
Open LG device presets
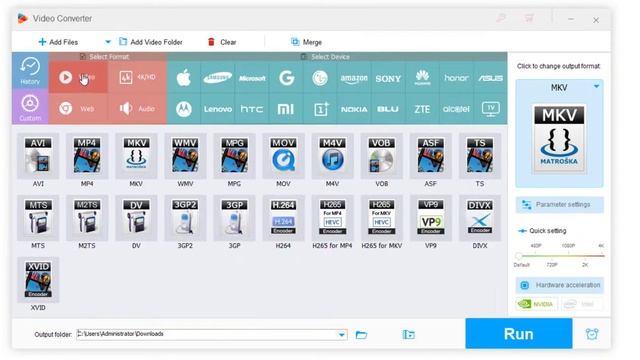click(320, 78)
